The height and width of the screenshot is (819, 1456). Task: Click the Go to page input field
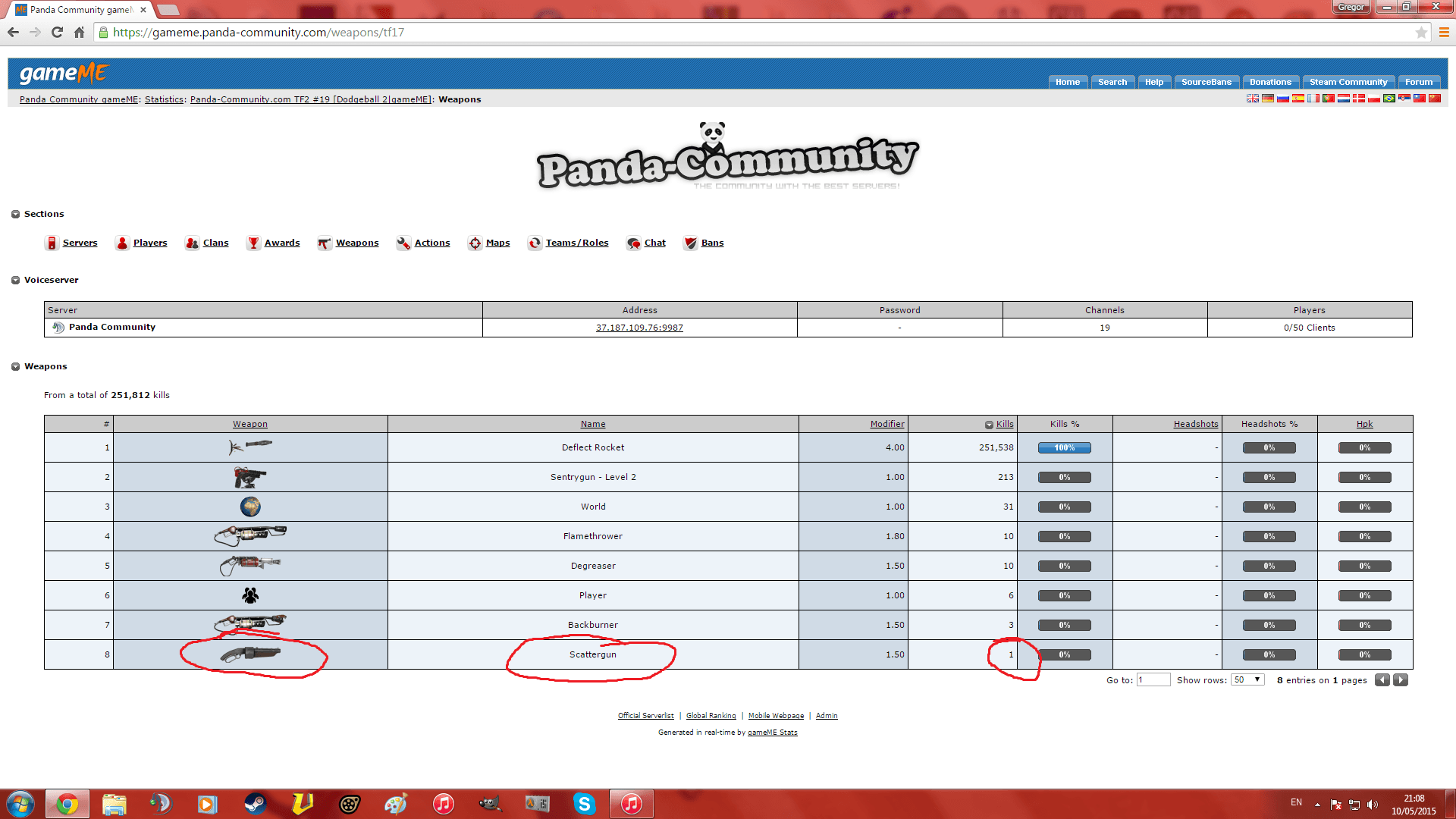[1153, 679]
